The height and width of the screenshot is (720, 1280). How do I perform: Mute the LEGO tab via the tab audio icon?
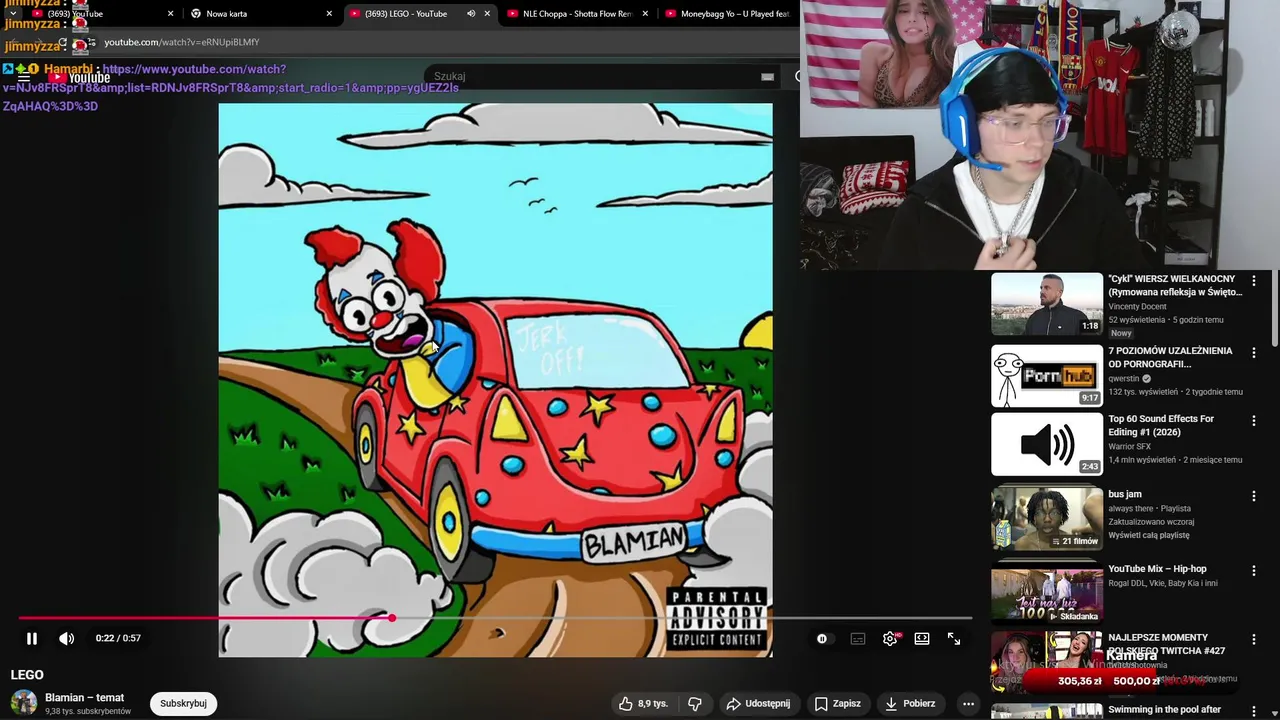click(471, 14)
